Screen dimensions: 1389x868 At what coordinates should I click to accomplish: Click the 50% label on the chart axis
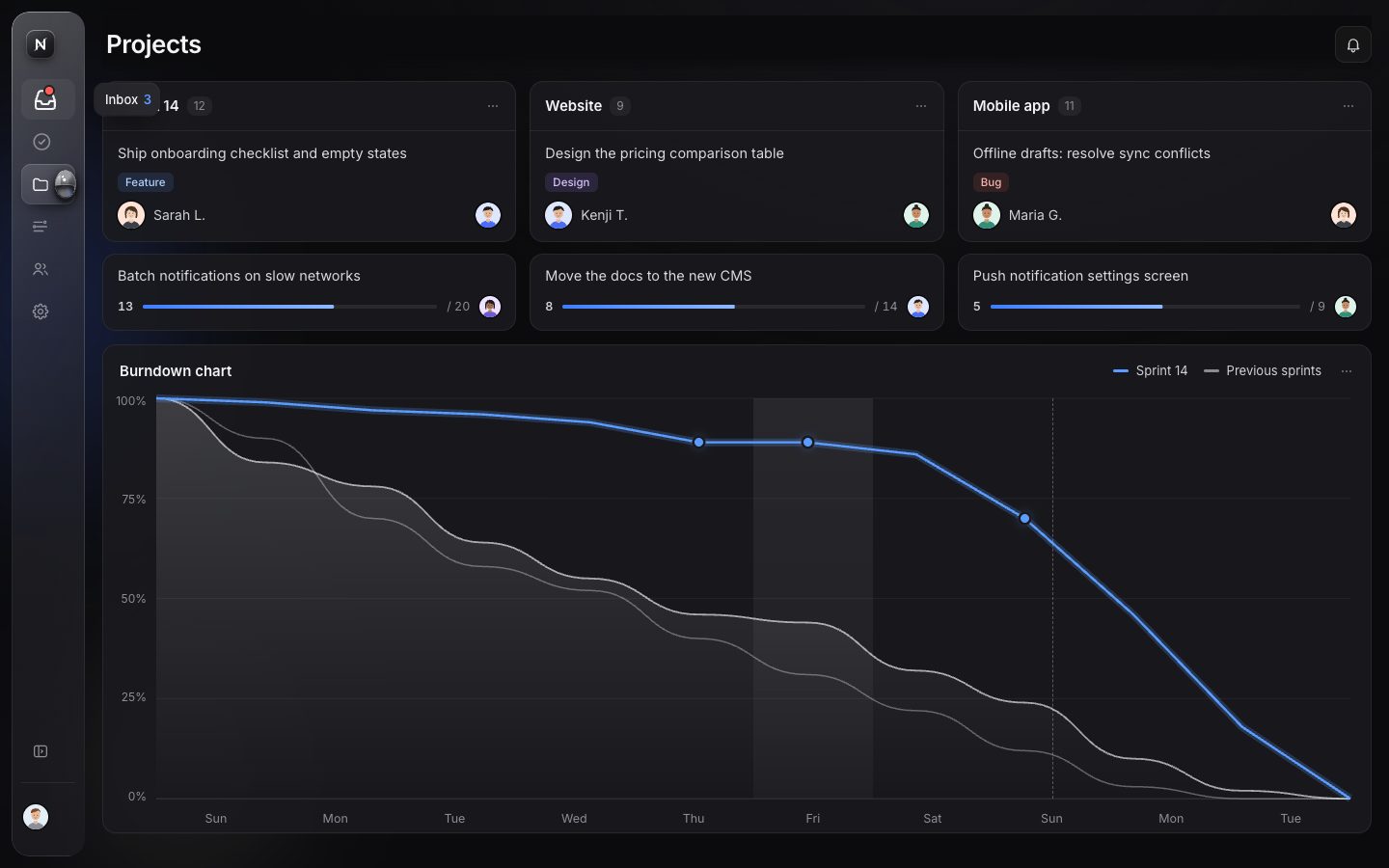[133, 599]
